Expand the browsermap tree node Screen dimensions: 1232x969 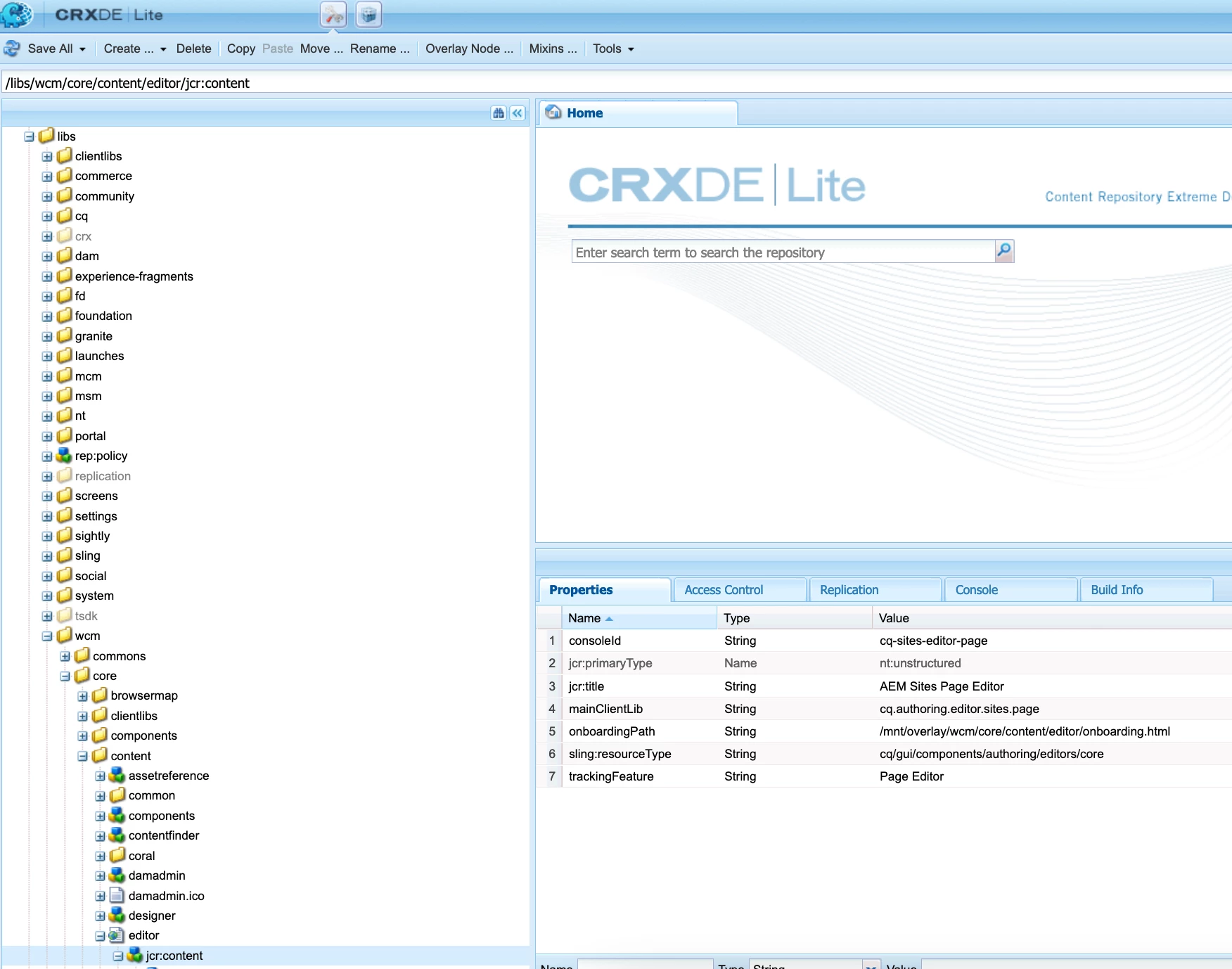pyautogui.click(x=82, y=695)
